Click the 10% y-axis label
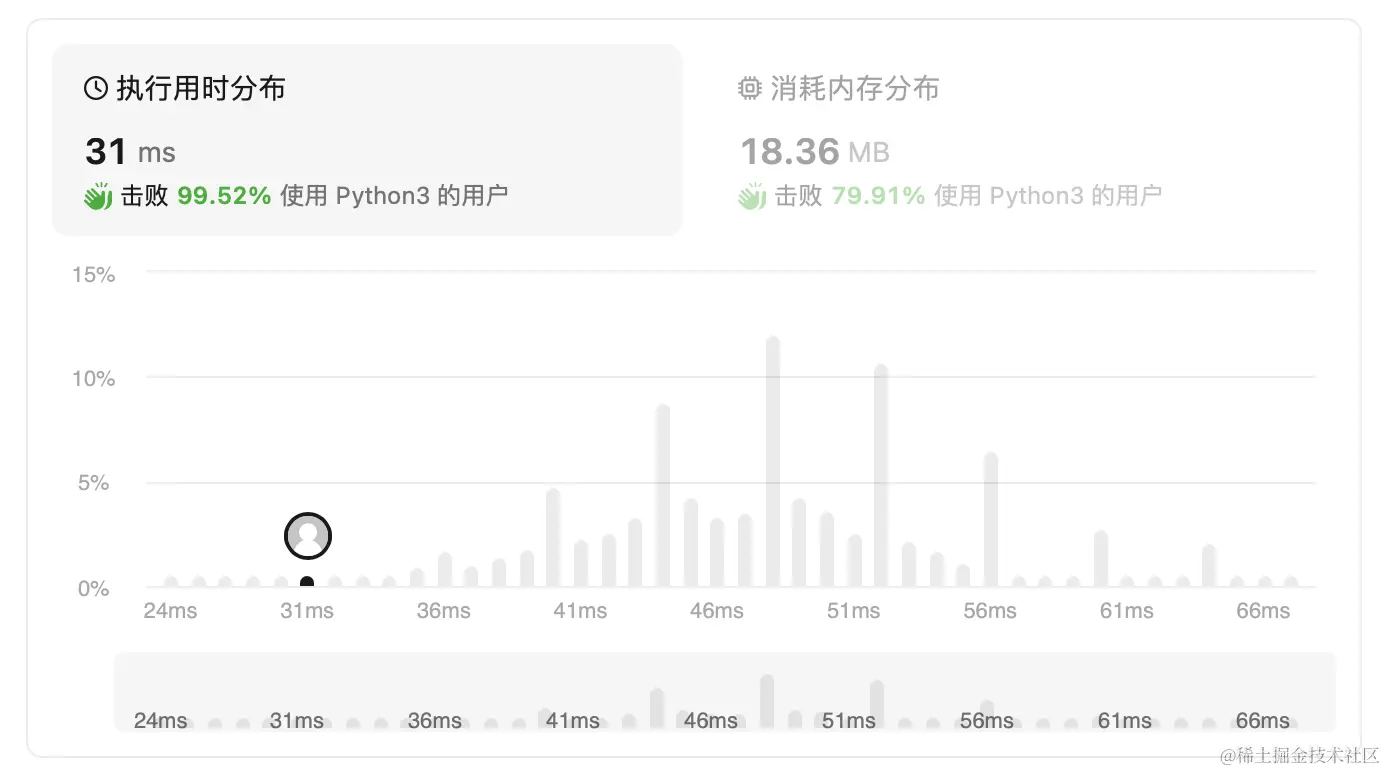Screen dimensions: 1386x772 (93, 379)
